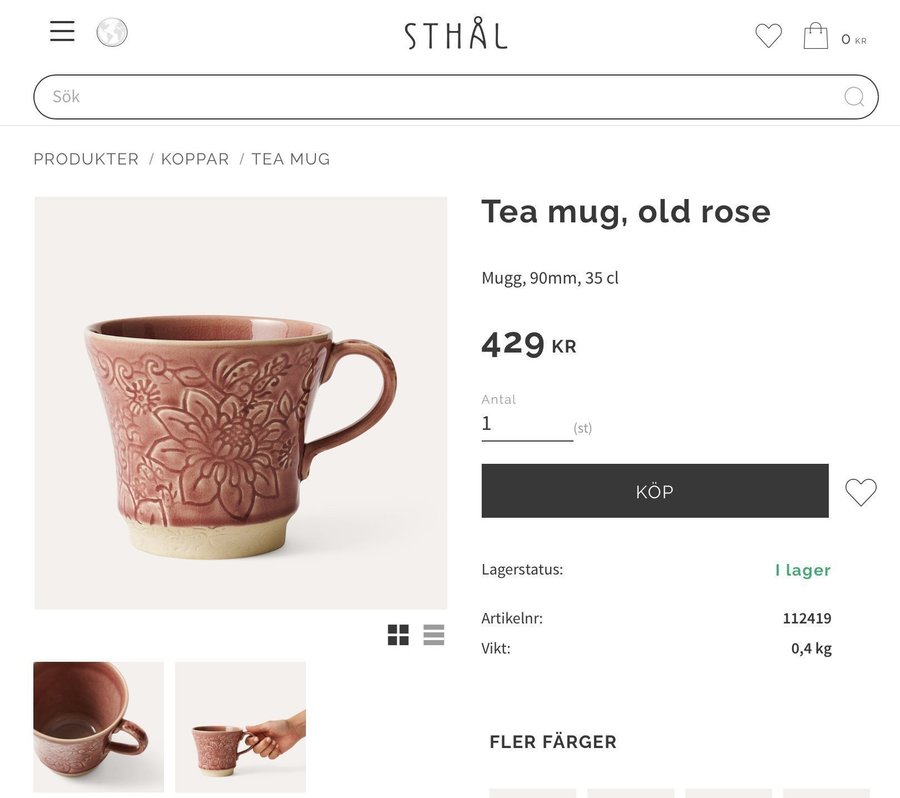Open the hamburger menu
The height and width of the screenshot is (798, 900).
[x=62, y=32]
